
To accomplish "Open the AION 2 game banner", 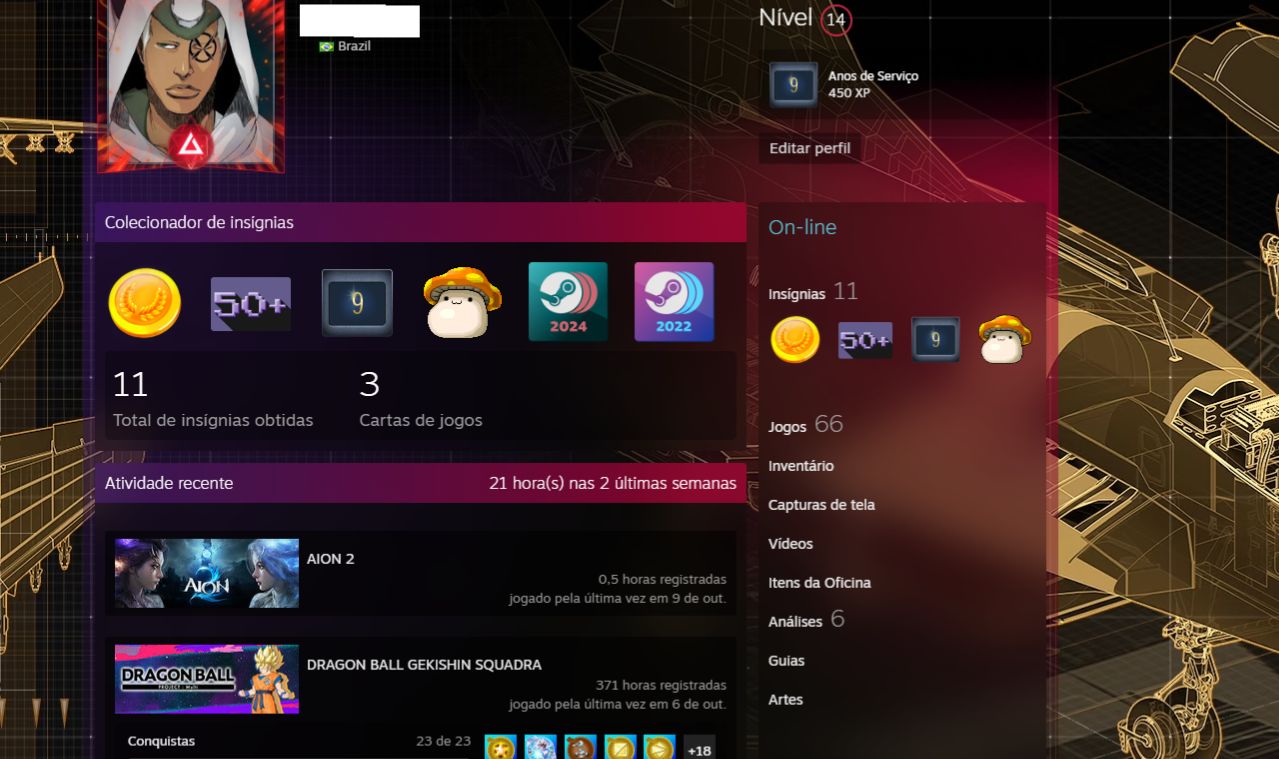I will [x=207, y=573].
